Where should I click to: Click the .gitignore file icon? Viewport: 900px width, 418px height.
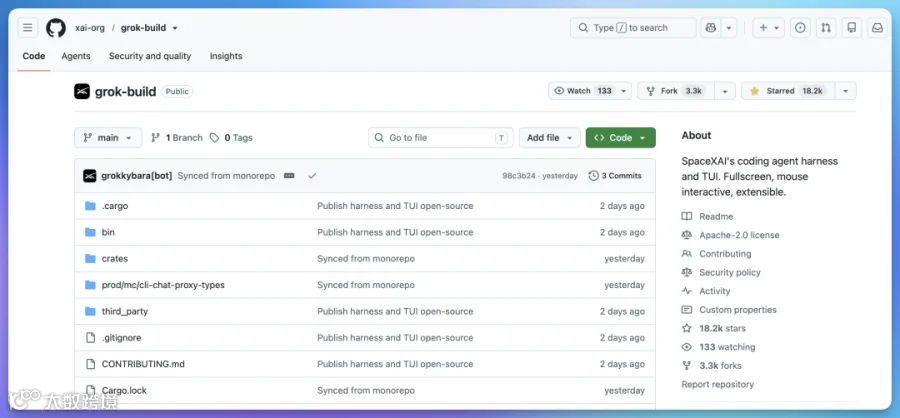pos(90,338)
